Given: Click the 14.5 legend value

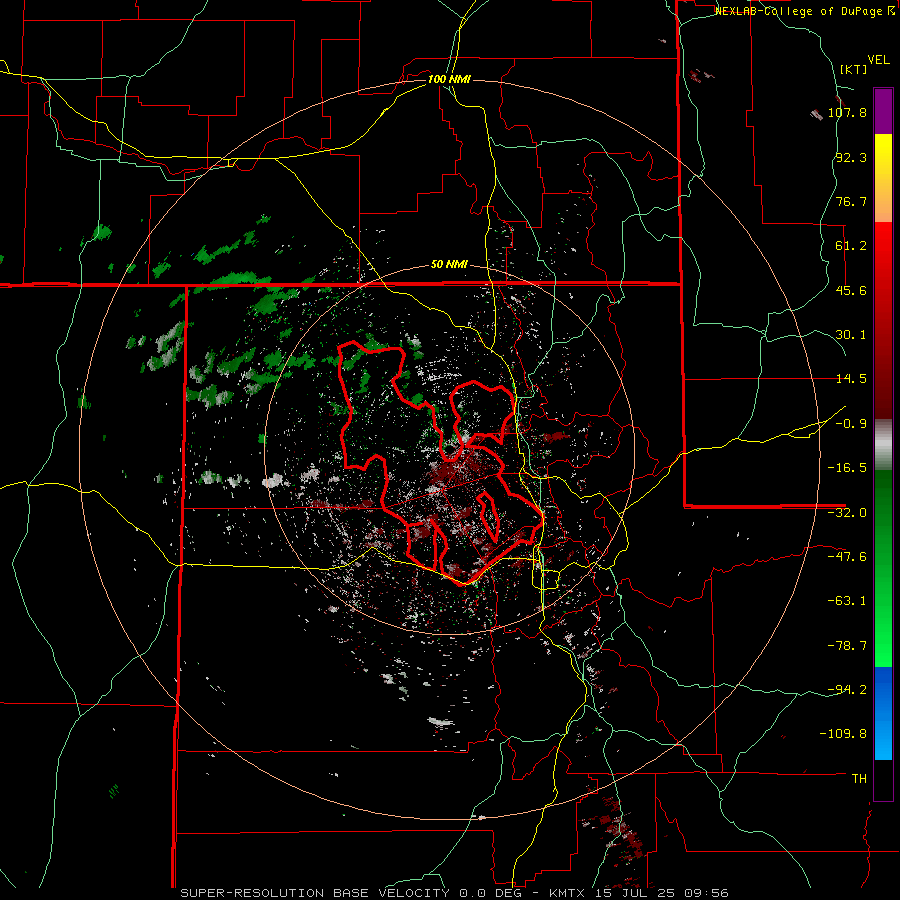Looking at the screenshot, I should tap(851, 379).
